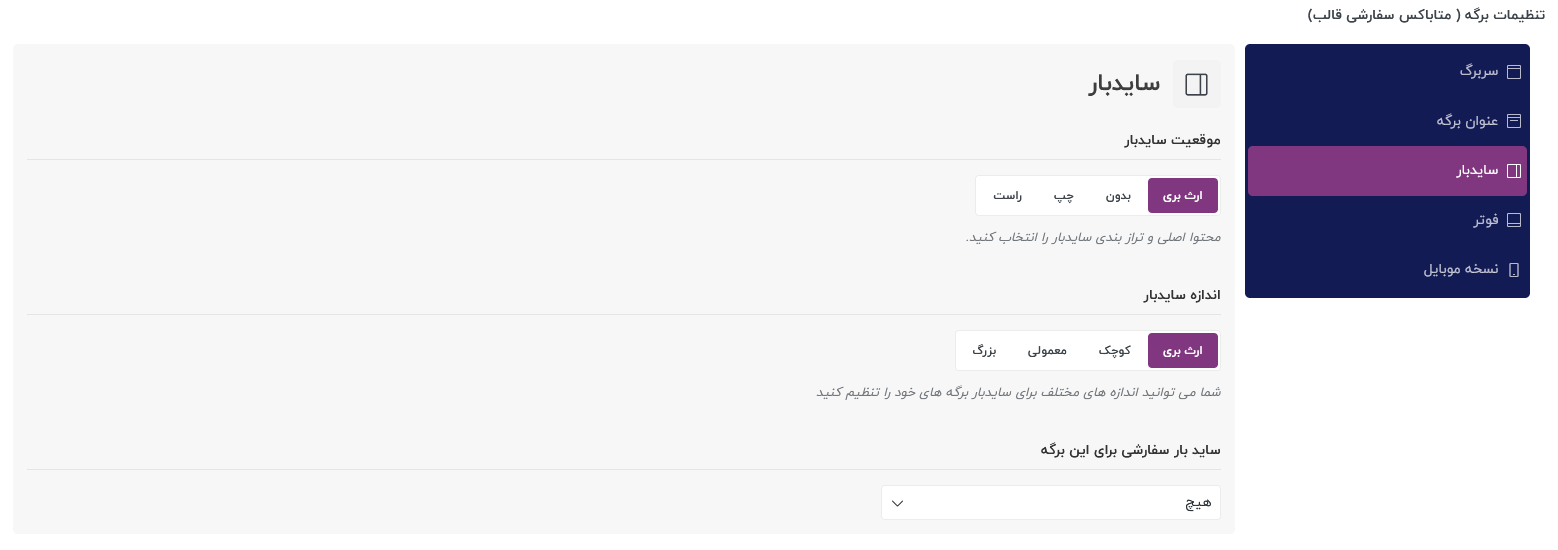
Task: Click the mobile version (نسخه موبایل) phone icon
Action: point(1513,270)
